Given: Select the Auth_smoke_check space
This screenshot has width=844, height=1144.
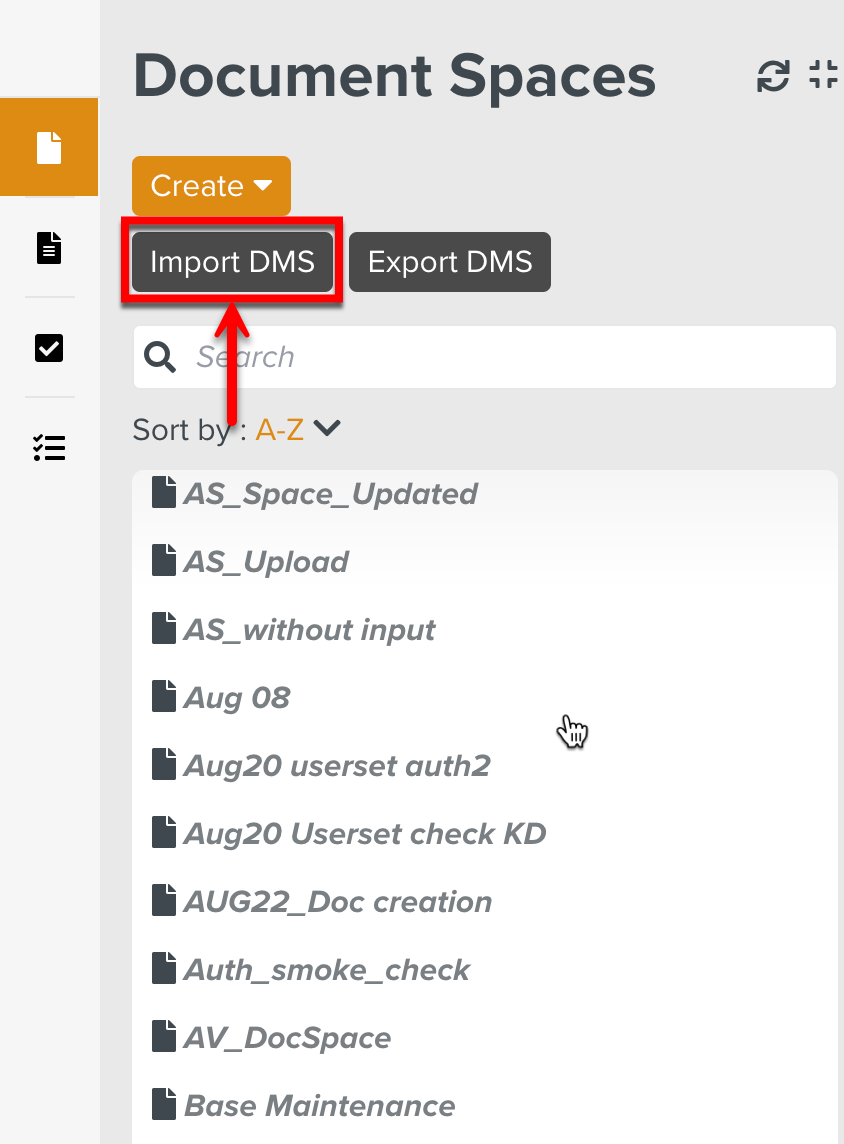Looking at the screenshot, I should point(327,970).
